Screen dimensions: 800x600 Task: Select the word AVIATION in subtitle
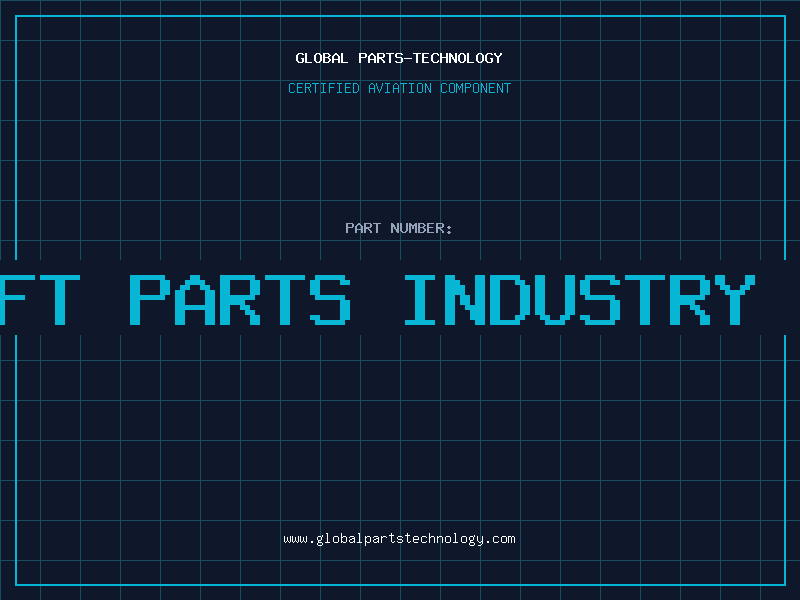pyautogui.click(x=400, y=88)
